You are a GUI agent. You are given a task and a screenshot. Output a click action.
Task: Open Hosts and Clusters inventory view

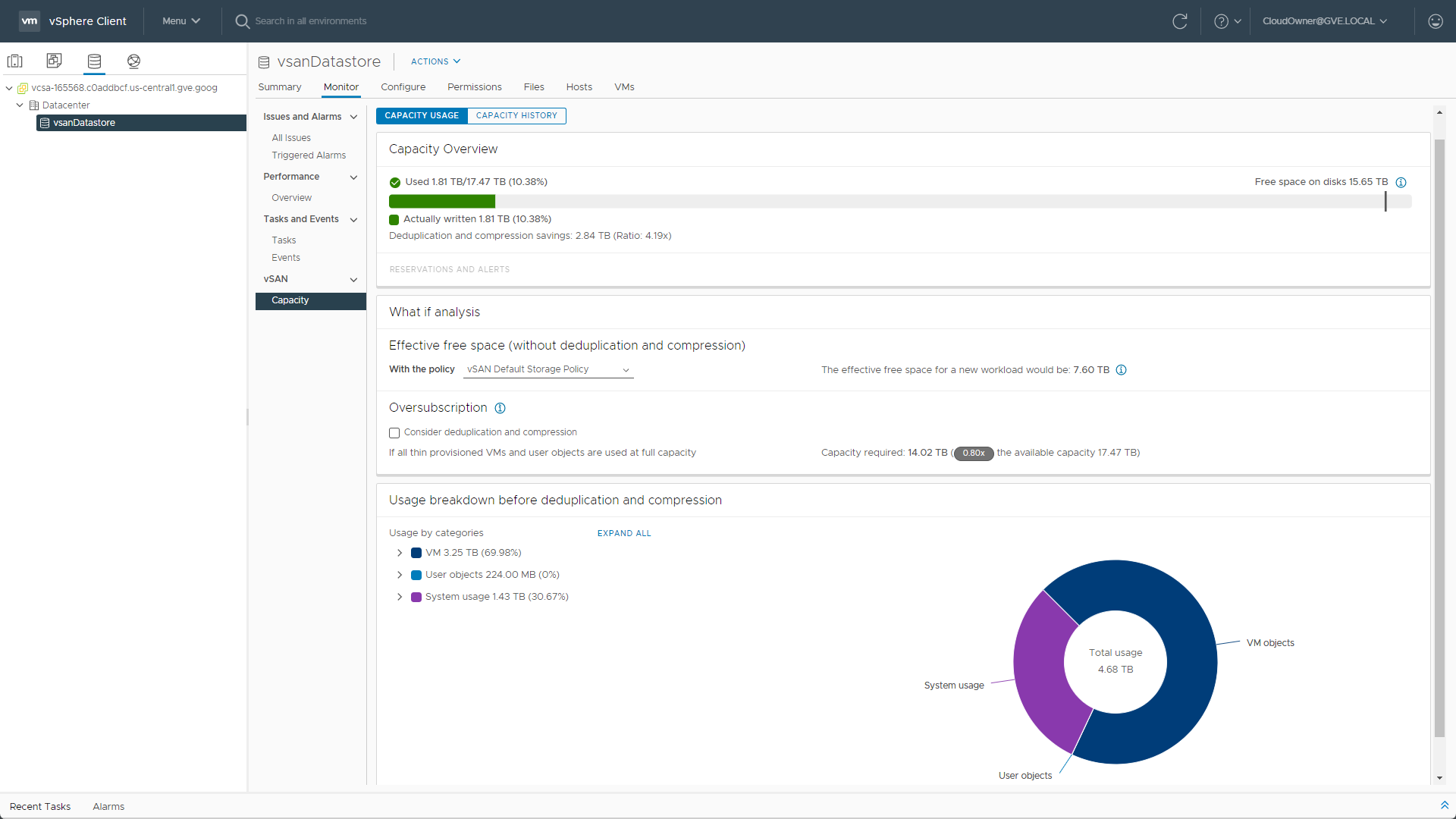pyautogui.click(x=15, y=61)
